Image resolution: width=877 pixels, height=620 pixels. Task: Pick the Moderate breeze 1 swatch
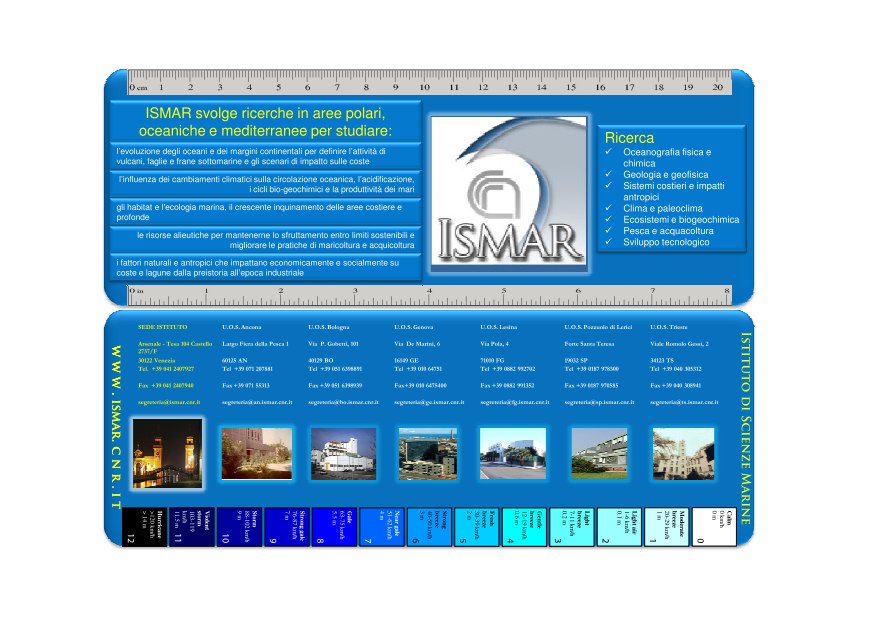pos(667,527)
